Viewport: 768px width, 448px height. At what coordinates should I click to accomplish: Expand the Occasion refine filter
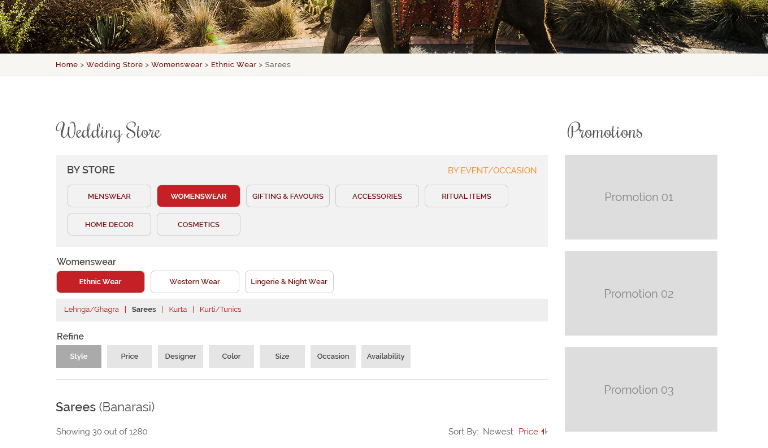point(333,356)
